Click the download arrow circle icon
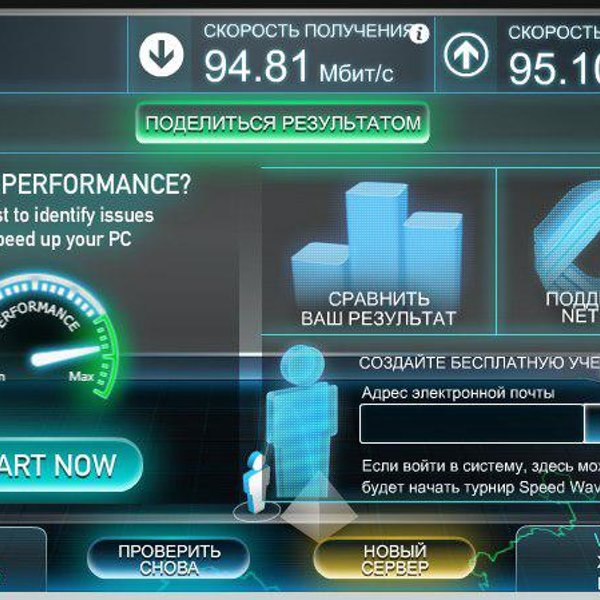The width and height of the screenshot is (600, 600). point(161,54)
